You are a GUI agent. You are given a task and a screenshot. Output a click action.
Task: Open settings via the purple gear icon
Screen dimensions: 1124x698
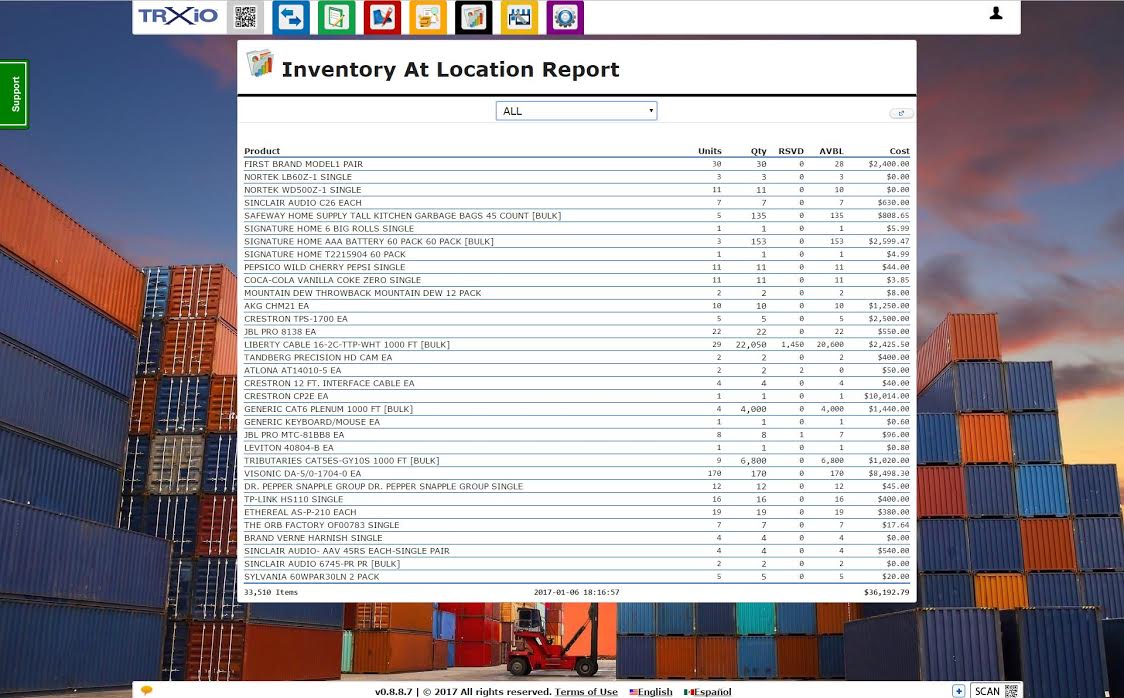pos(565,17)
